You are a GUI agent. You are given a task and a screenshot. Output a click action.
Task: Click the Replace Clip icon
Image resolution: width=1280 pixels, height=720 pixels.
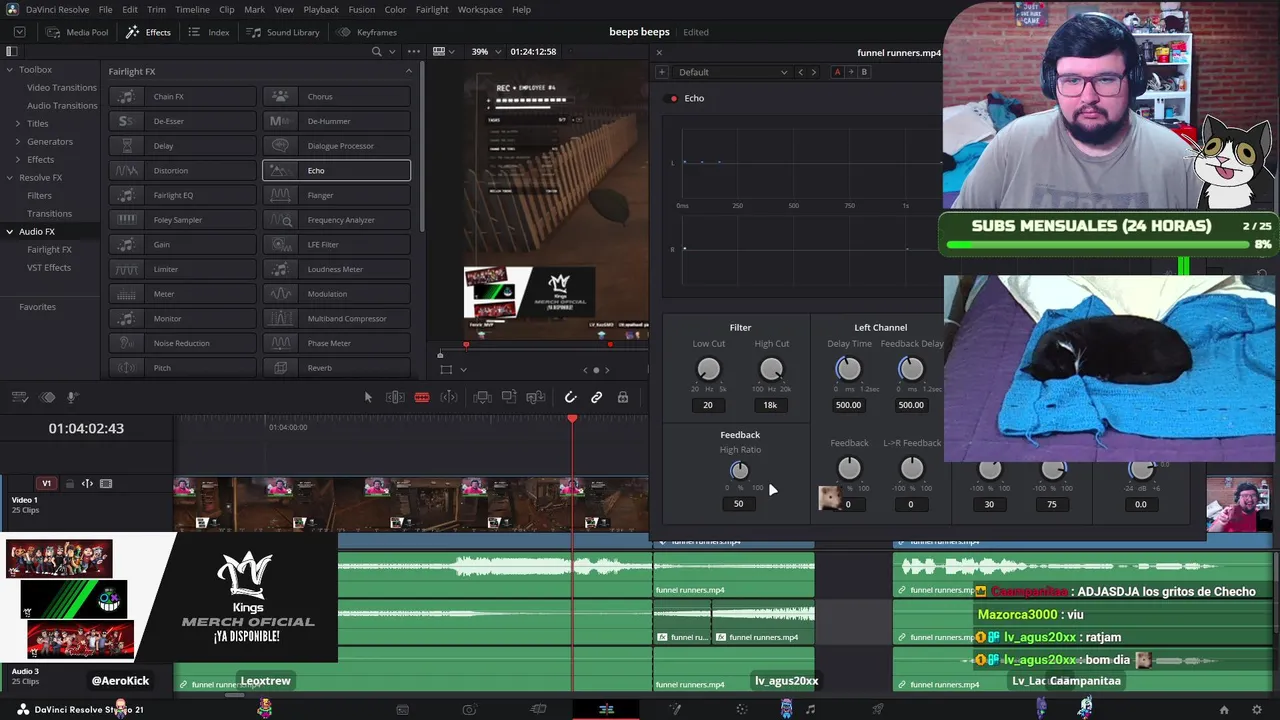(x=536, y=397)
